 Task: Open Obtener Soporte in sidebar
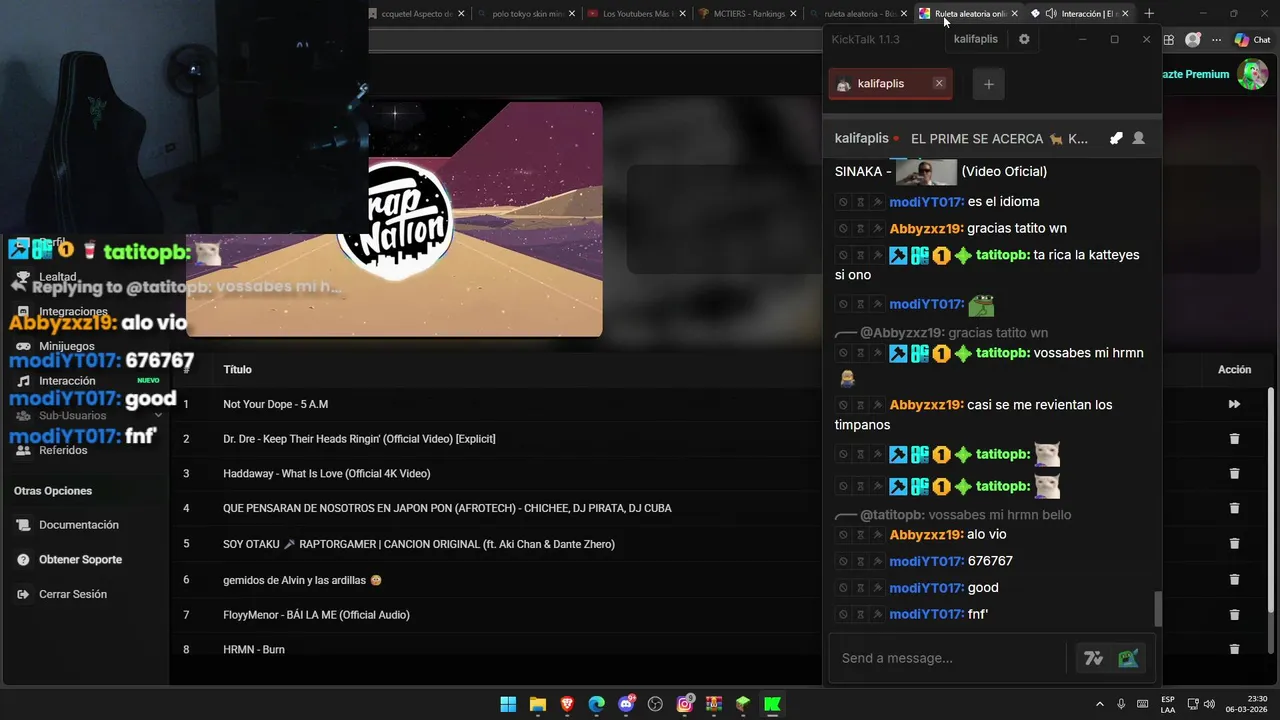(x=80, y=560)
